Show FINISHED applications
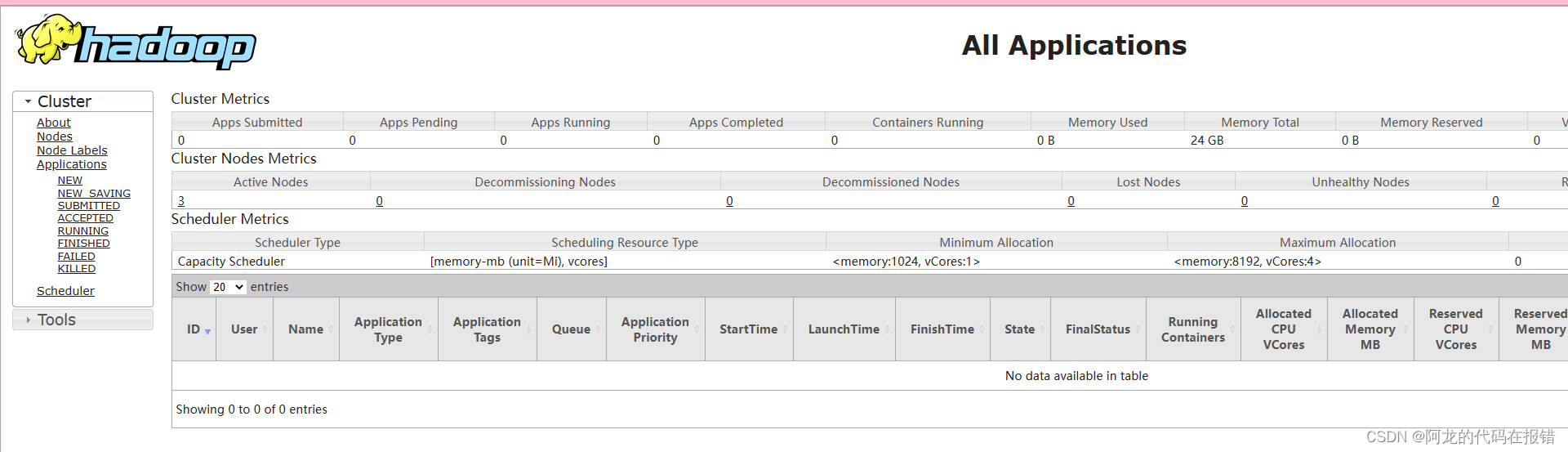This screenshot has width=1568, height=452. 84,244
